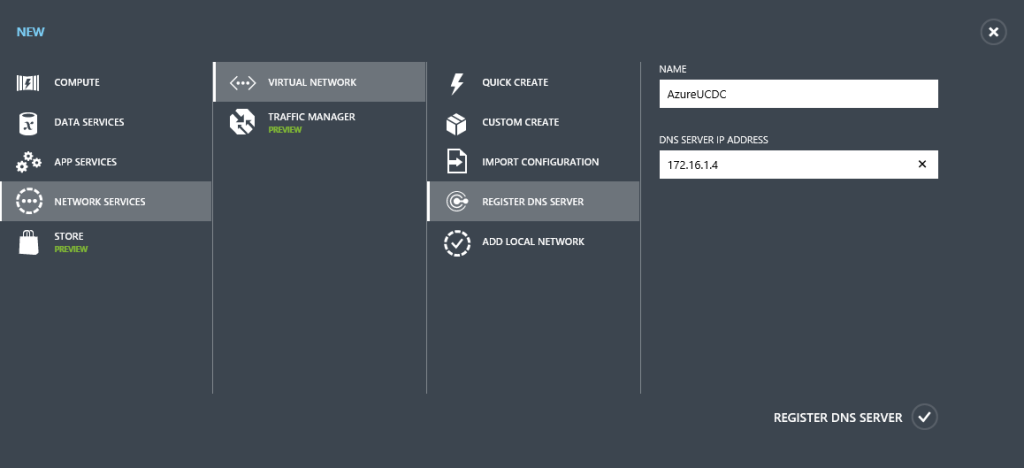Select Data Services category
1024x468 pixels.
pos(106,122)
